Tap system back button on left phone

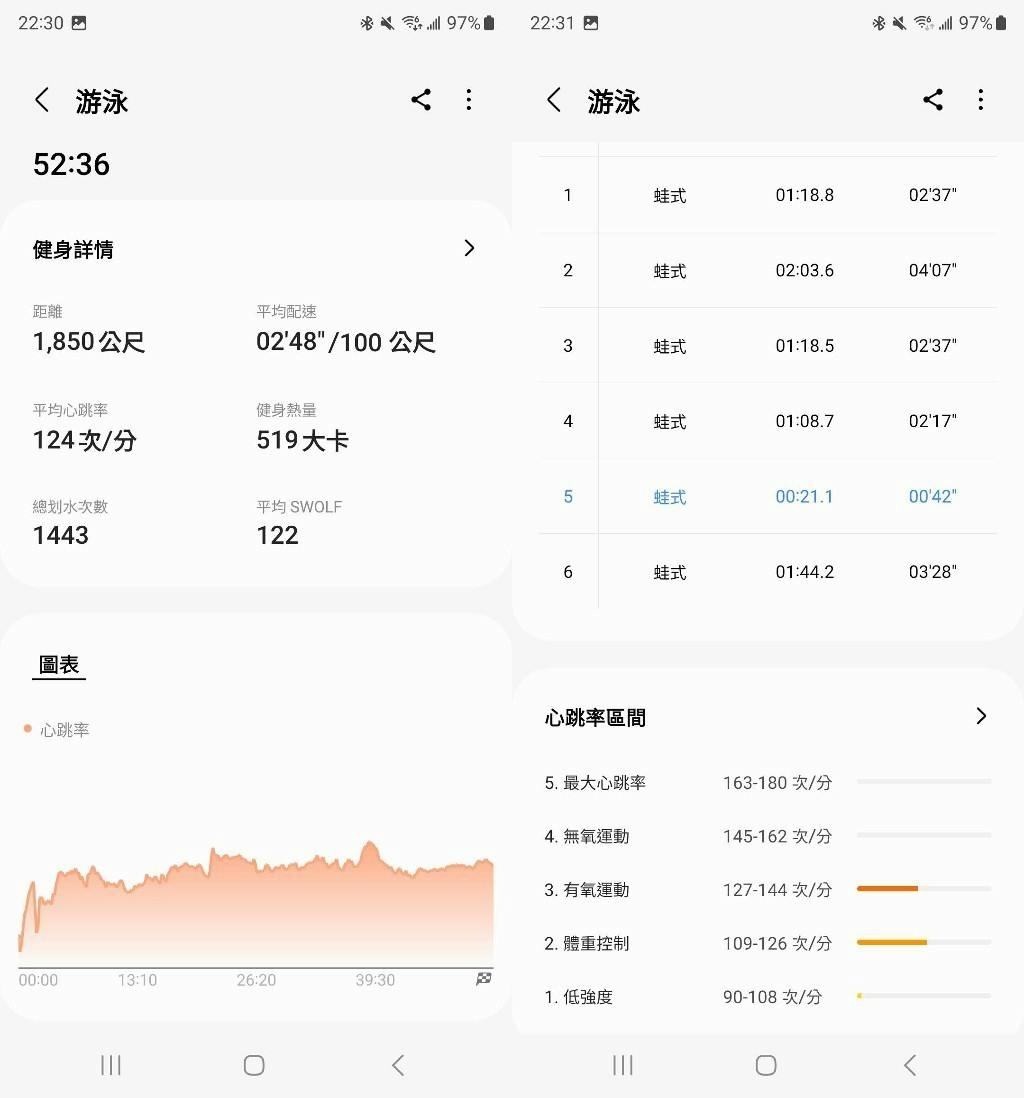coord(398,1065)
